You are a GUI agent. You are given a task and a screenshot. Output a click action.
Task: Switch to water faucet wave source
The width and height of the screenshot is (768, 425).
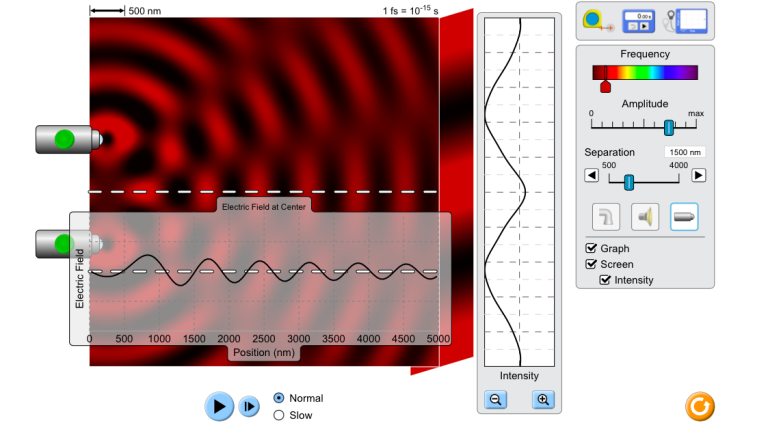point(606,217)
